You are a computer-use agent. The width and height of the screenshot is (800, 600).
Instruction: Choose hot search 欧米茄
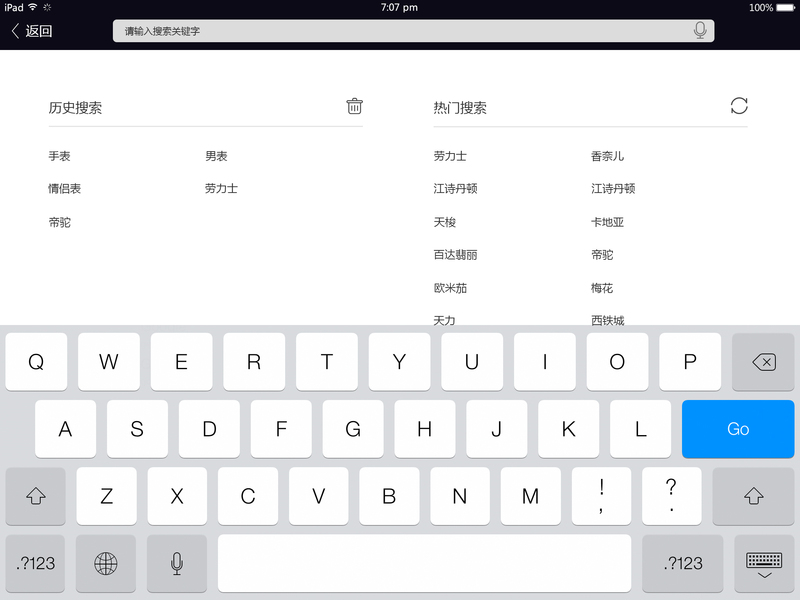point(450,288)
